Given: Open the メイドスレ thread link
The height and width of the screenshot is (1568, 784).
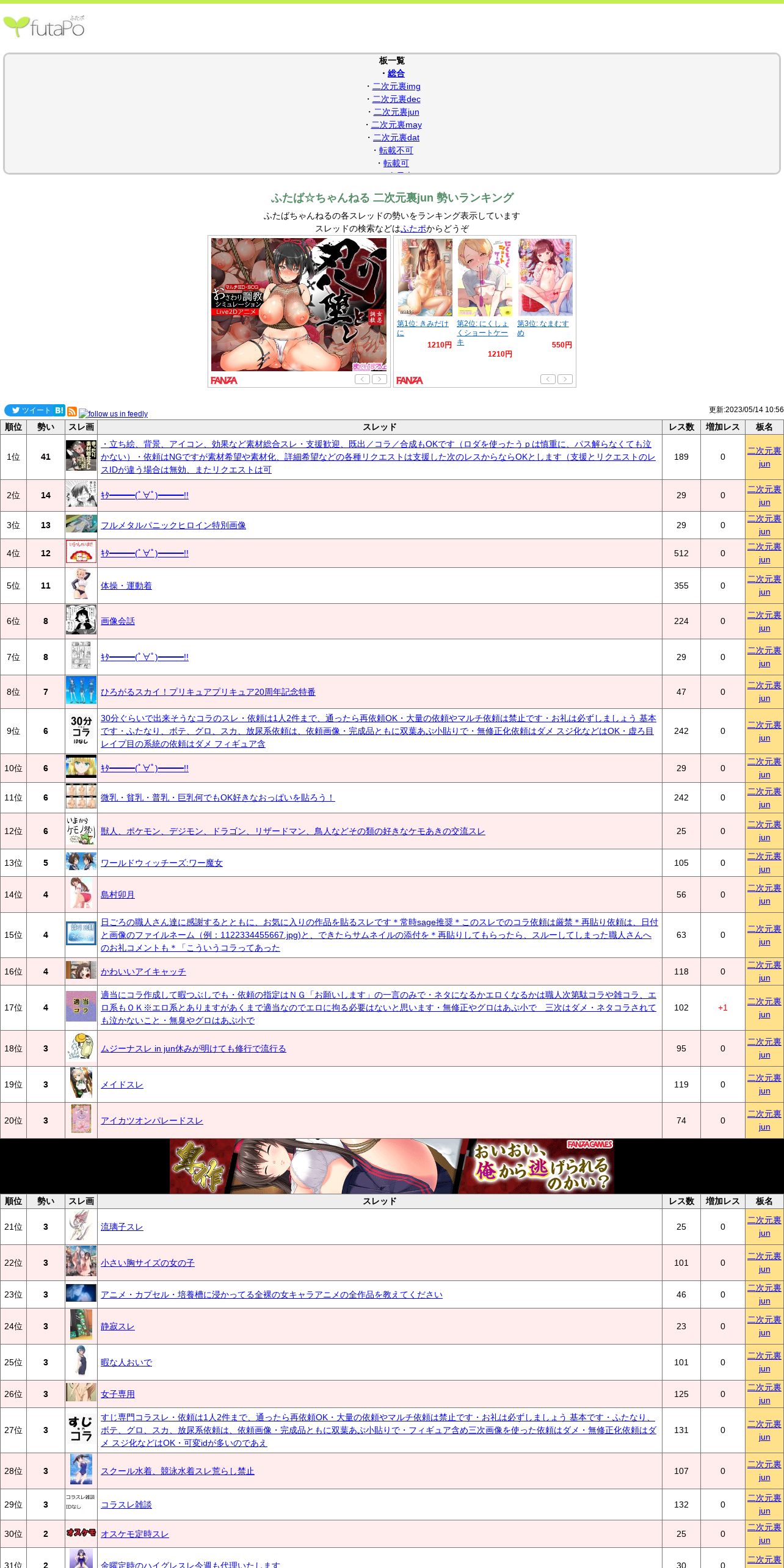Looking at the screenshot, I should point(122,1084).
